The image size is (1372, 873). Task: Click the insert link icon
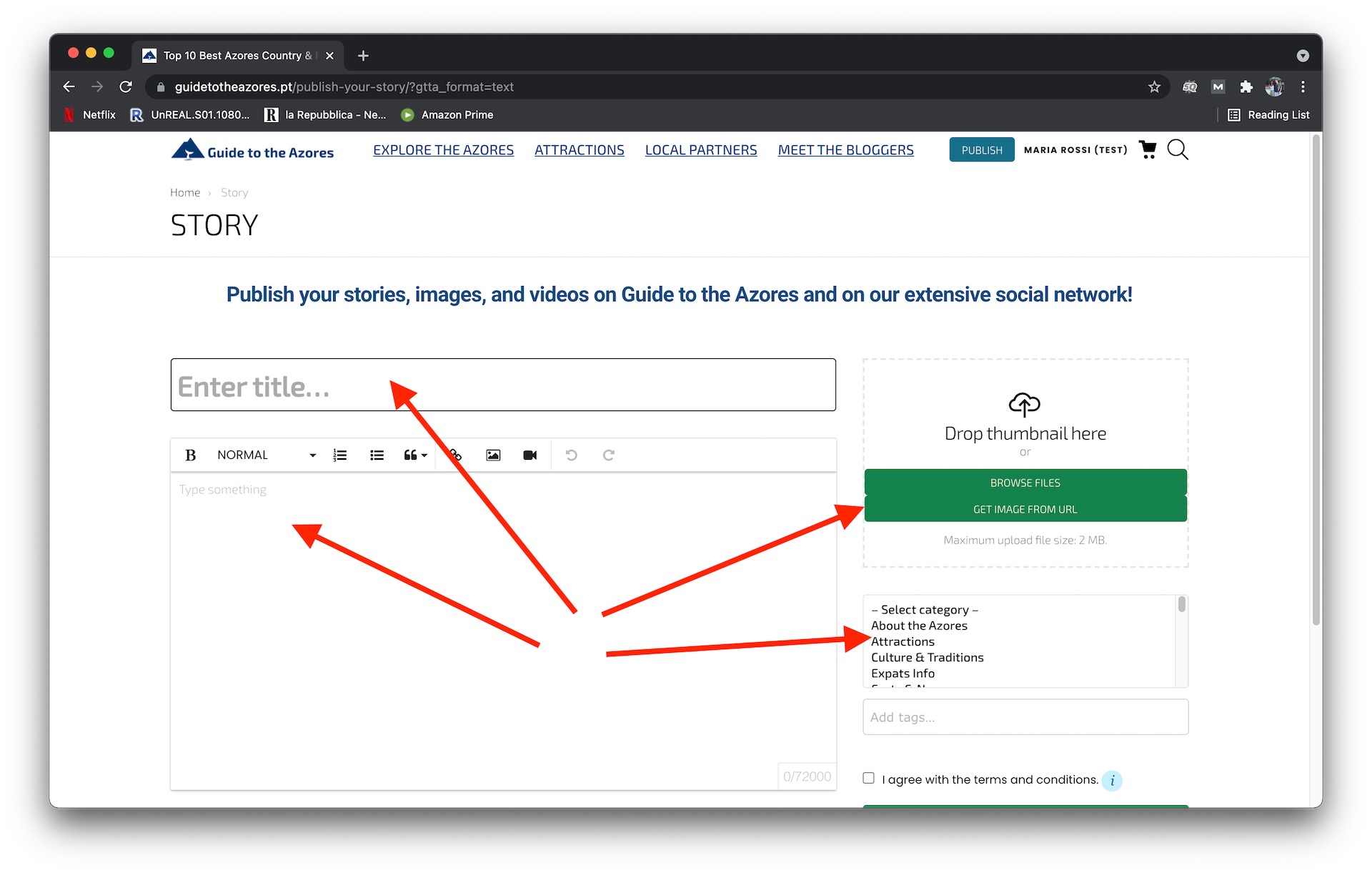pos(455,455)
